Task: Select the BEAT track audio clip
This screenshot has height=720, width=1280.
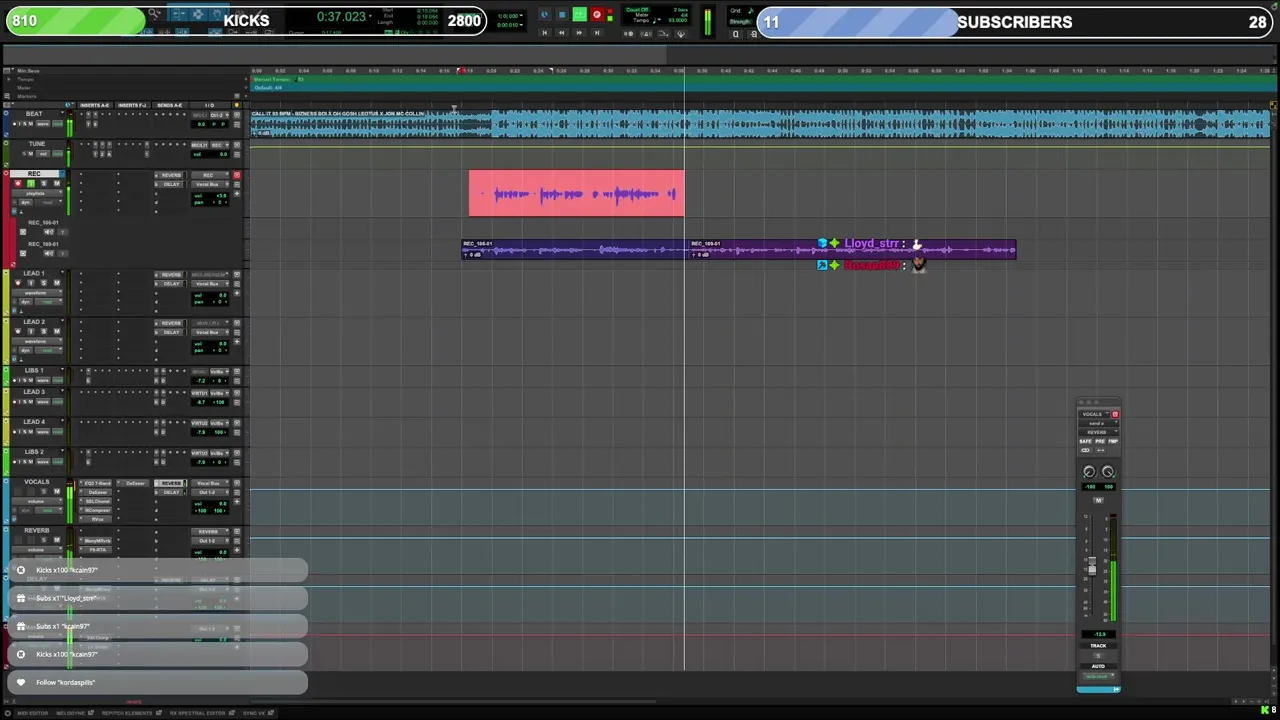Action: (760, 123)
